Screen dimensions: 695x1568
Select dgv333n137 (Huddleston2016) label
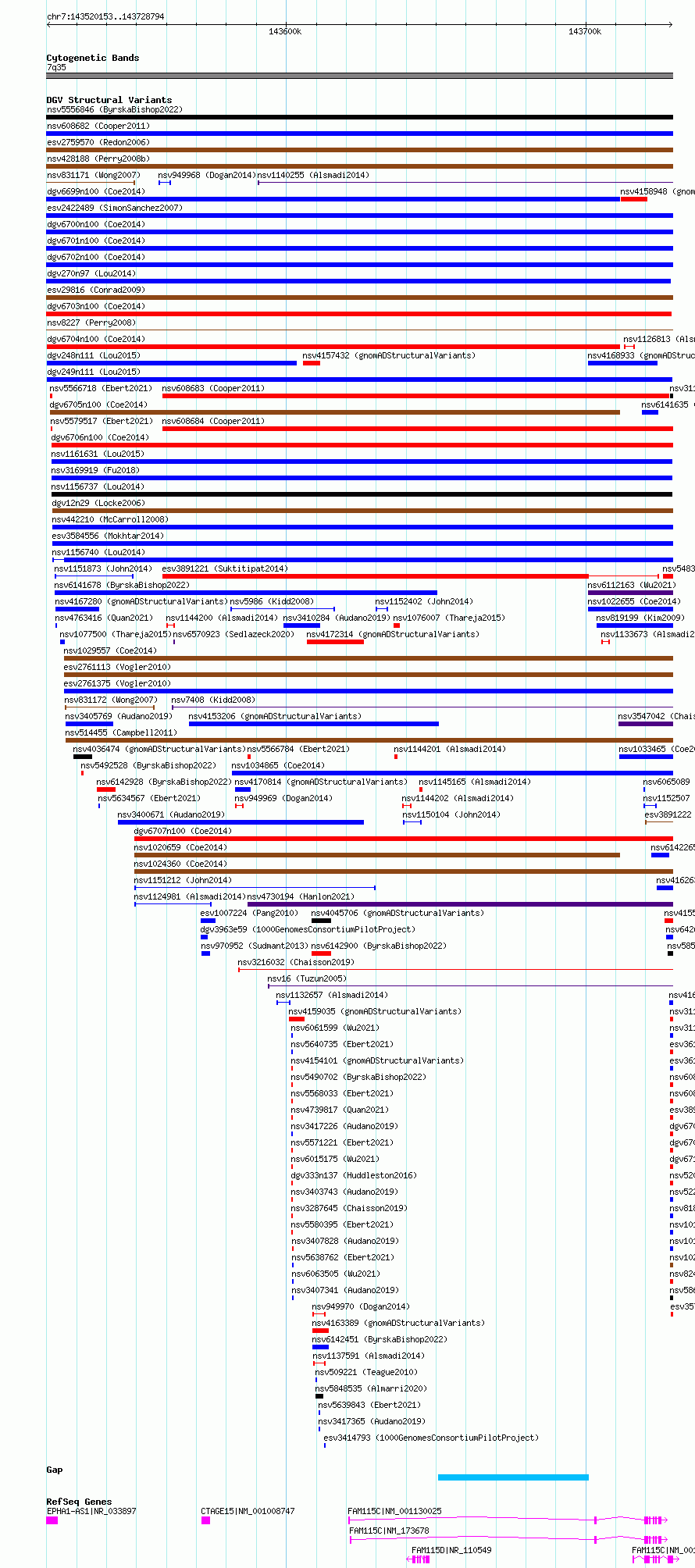pos(354,1175)
